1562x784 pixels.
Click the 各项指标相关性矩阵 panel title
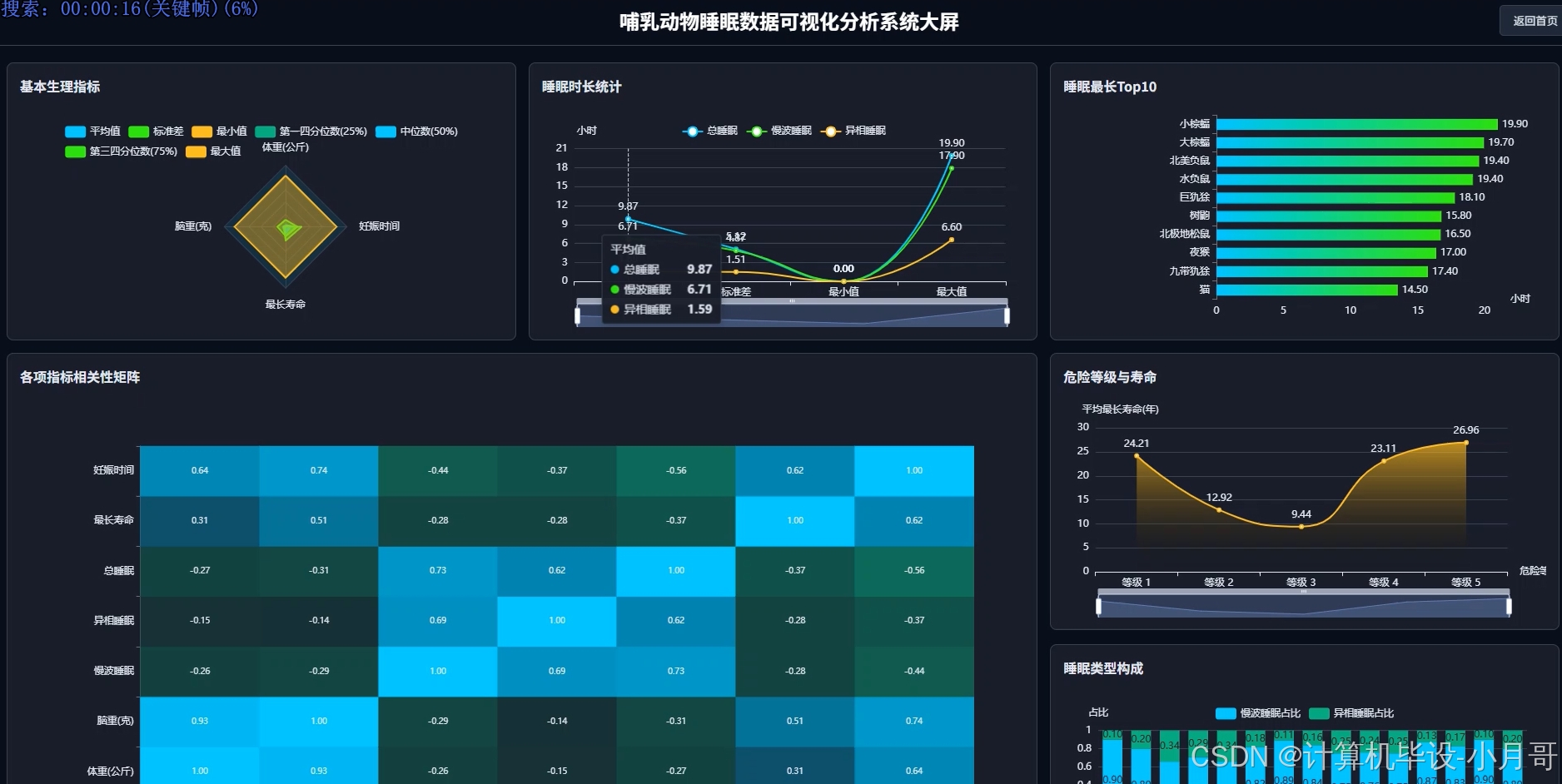tap(80, 377)
